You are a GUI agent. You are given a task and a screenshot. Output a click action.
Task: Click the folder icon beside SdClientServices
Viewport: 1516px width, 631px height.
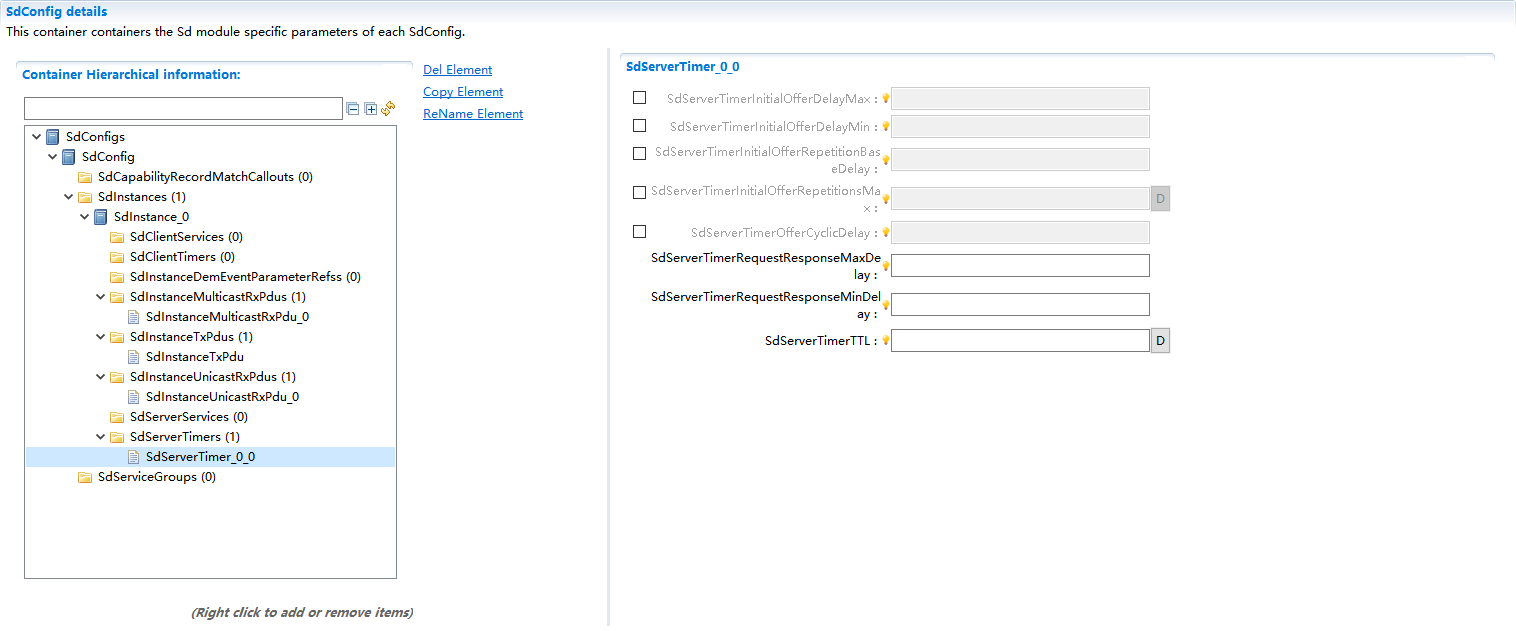pyautogui.click(x=116, y=236)
